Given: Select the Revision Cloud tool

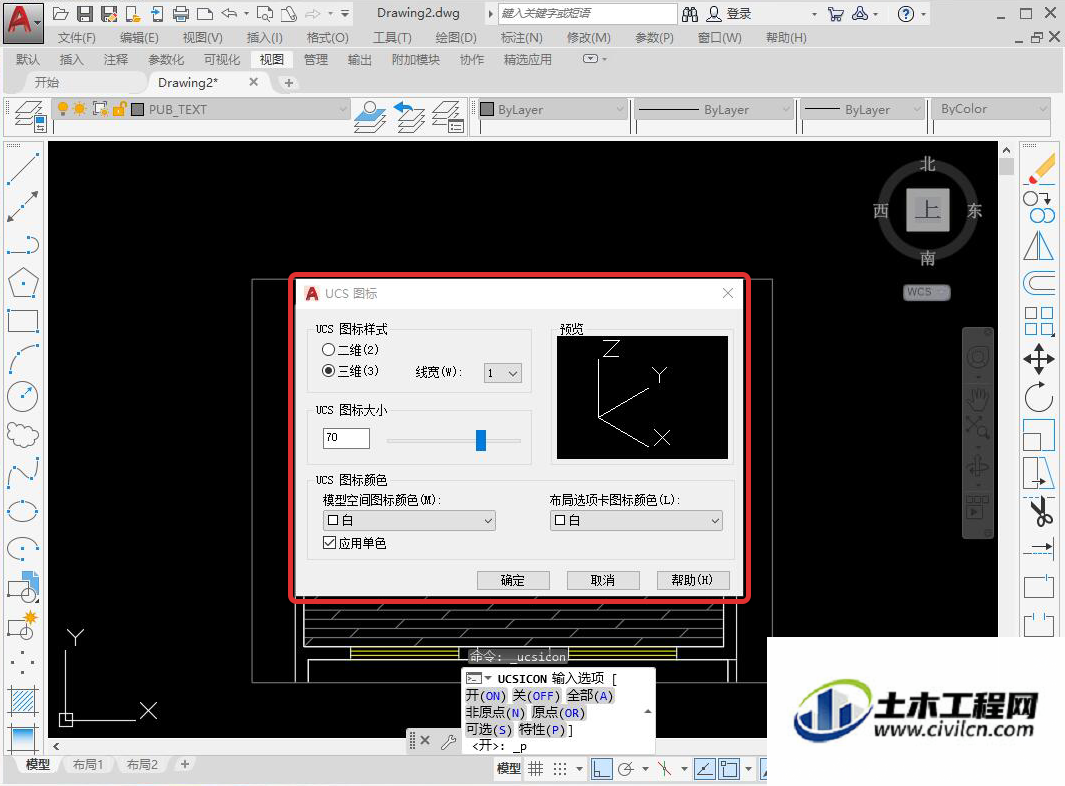Looking at the screenshot, I should [23, 435].
